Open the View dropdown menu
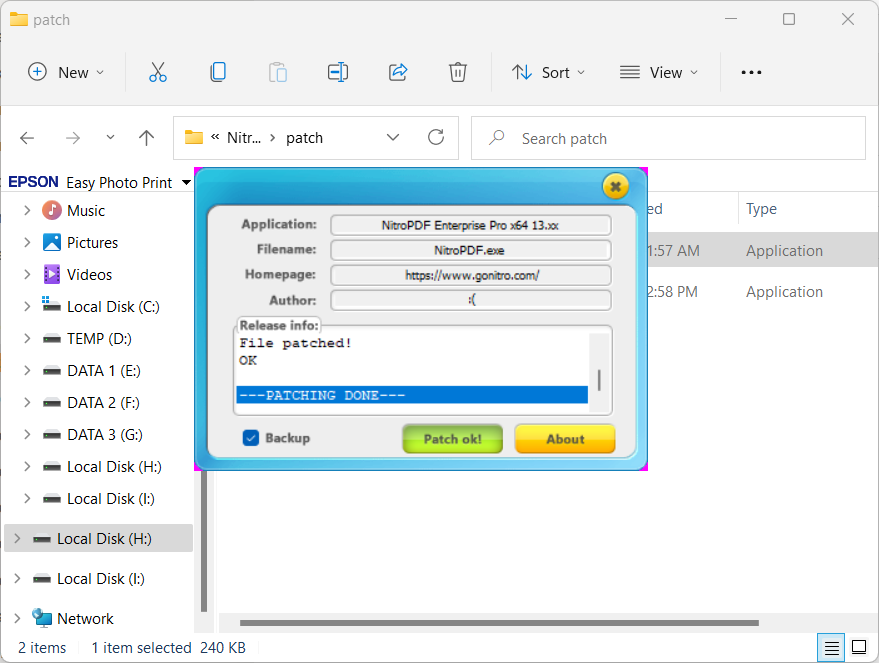Viewport: 879px width, 663px height. coord(659,72)
